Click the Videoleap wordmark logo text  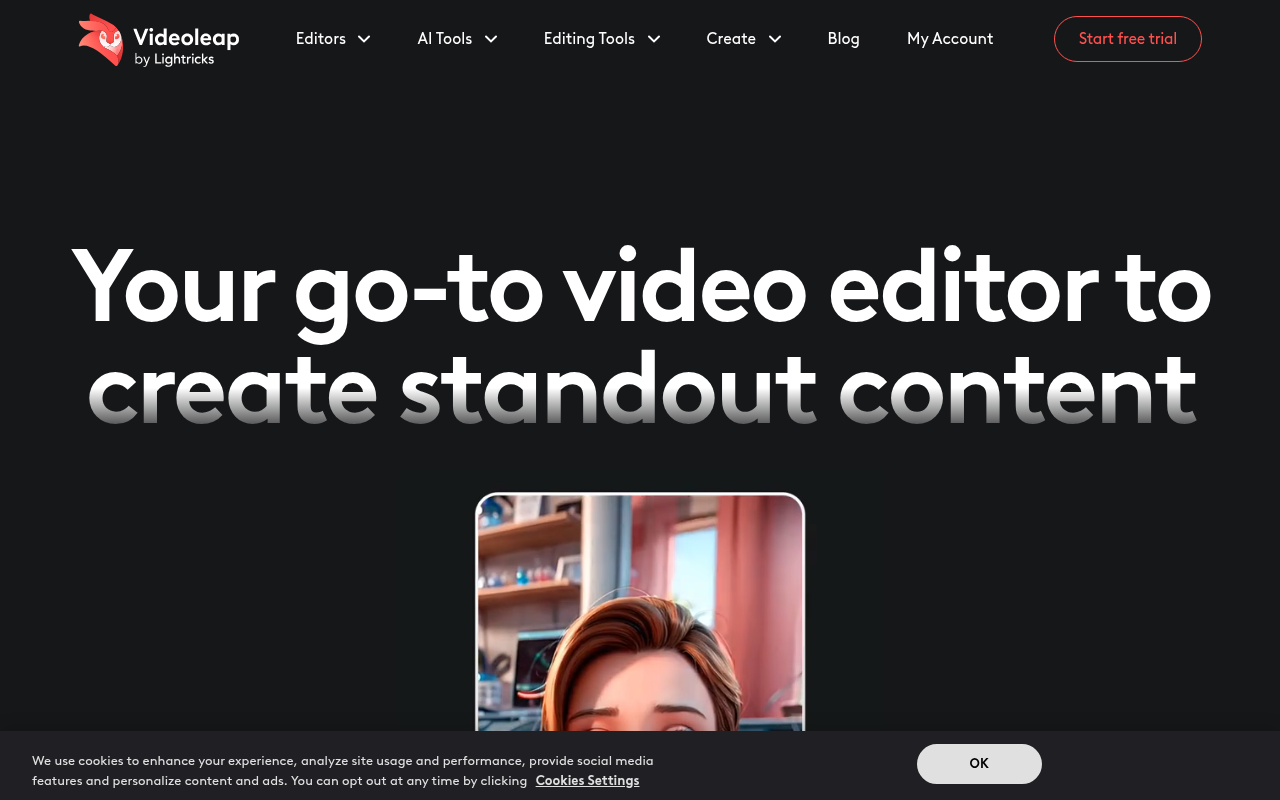click(x=186, y=35)
